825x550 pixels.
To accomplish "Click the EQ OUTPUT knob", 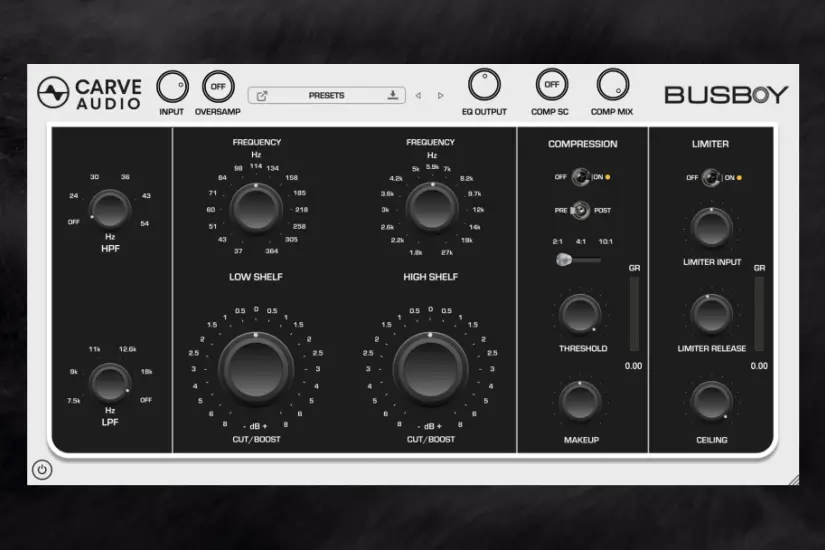I will pos(484,86).
